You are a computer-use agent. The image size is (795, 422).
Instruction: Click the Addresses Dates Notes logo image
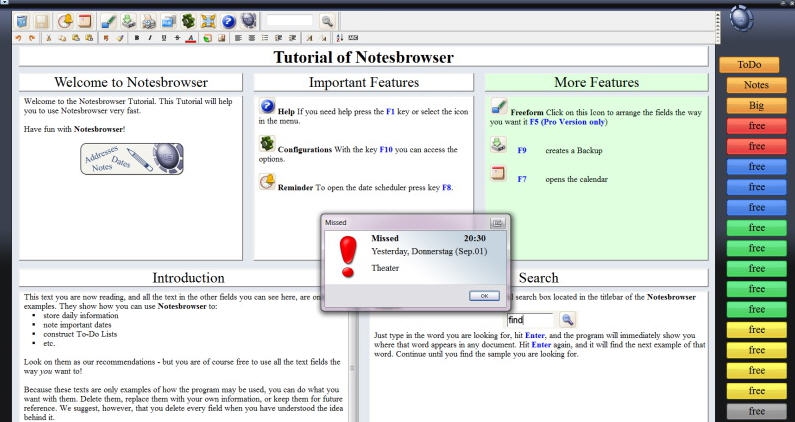[132, 159]
